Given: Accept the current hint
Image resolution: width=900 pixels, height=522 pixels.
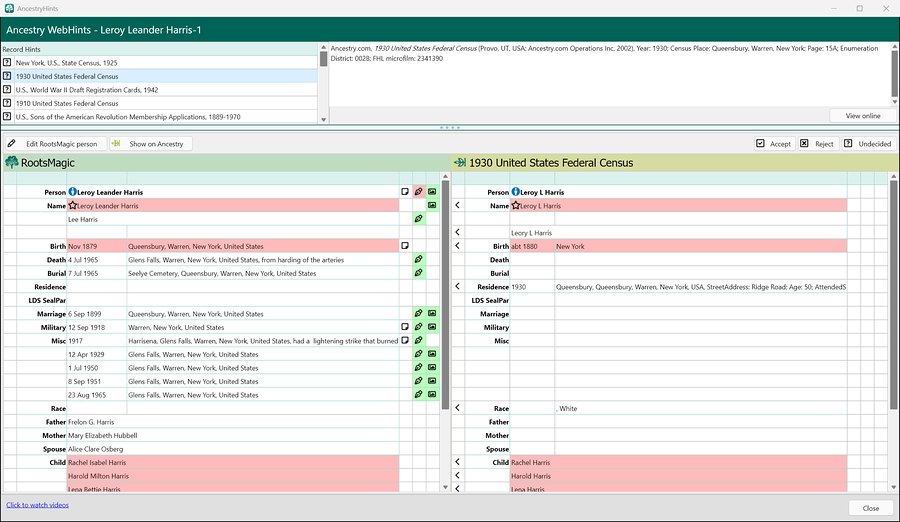Looking at the screenshot, I should pyautogui.click(x=773, y=144).
